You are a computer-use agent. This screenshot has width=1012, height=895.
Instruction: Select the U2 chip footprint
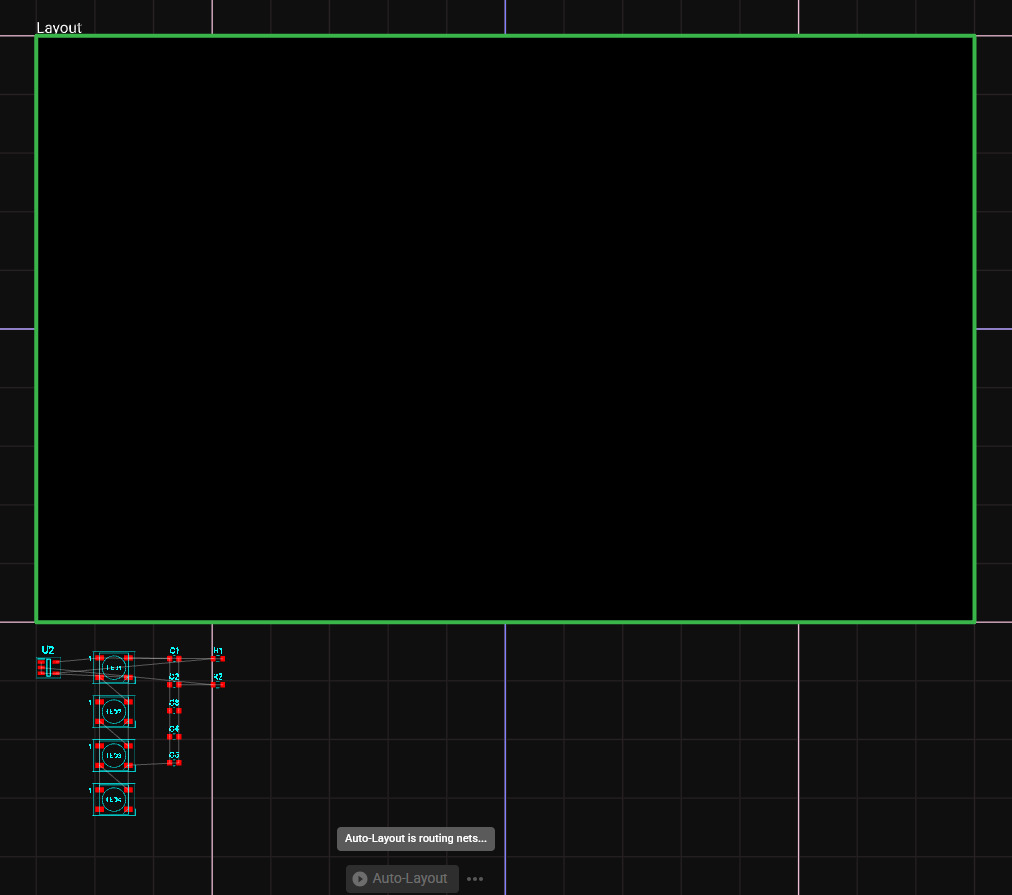(x=48, y=667)
